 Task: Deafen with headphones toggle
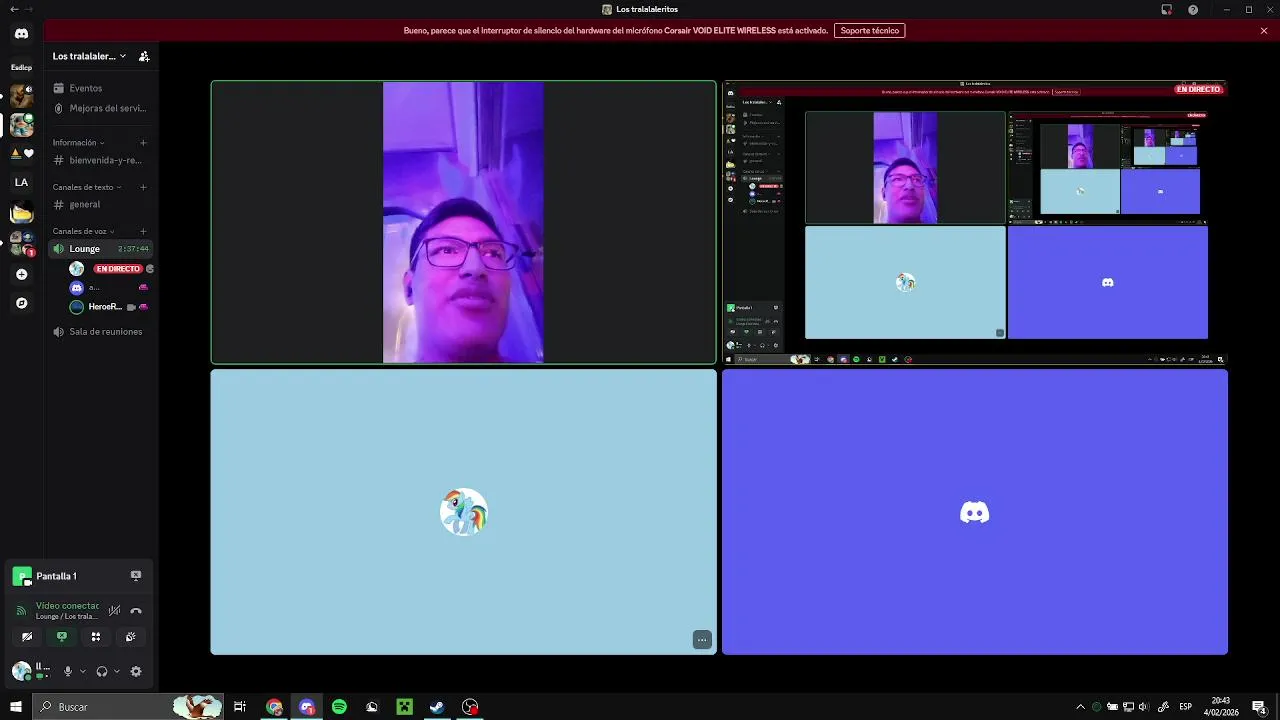pyautogui.click(x=101, y=671)
